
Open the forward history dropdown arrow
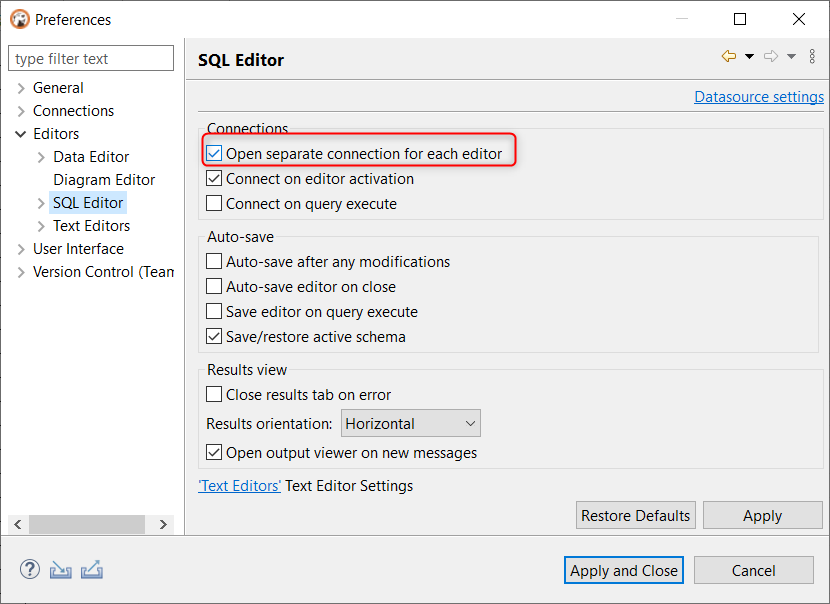[791, 56]
